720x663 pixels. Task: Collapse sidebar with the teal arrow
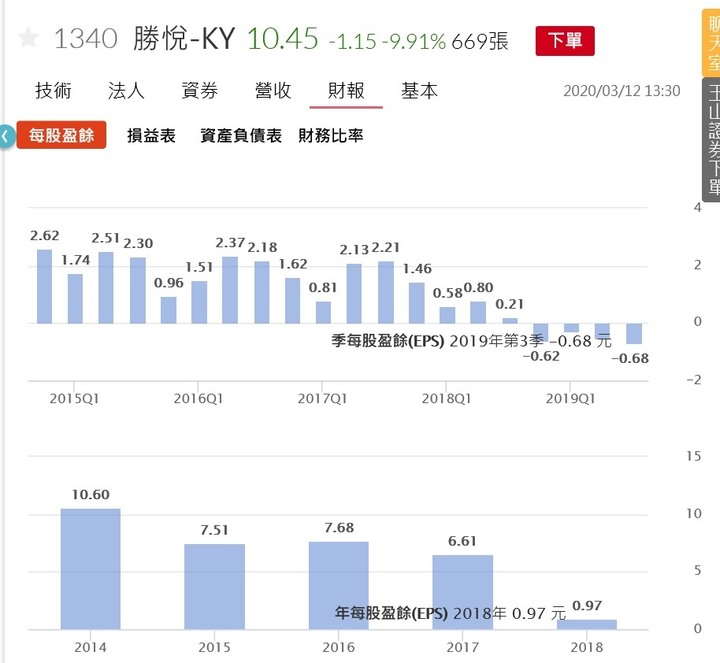[x=6, y=136]
